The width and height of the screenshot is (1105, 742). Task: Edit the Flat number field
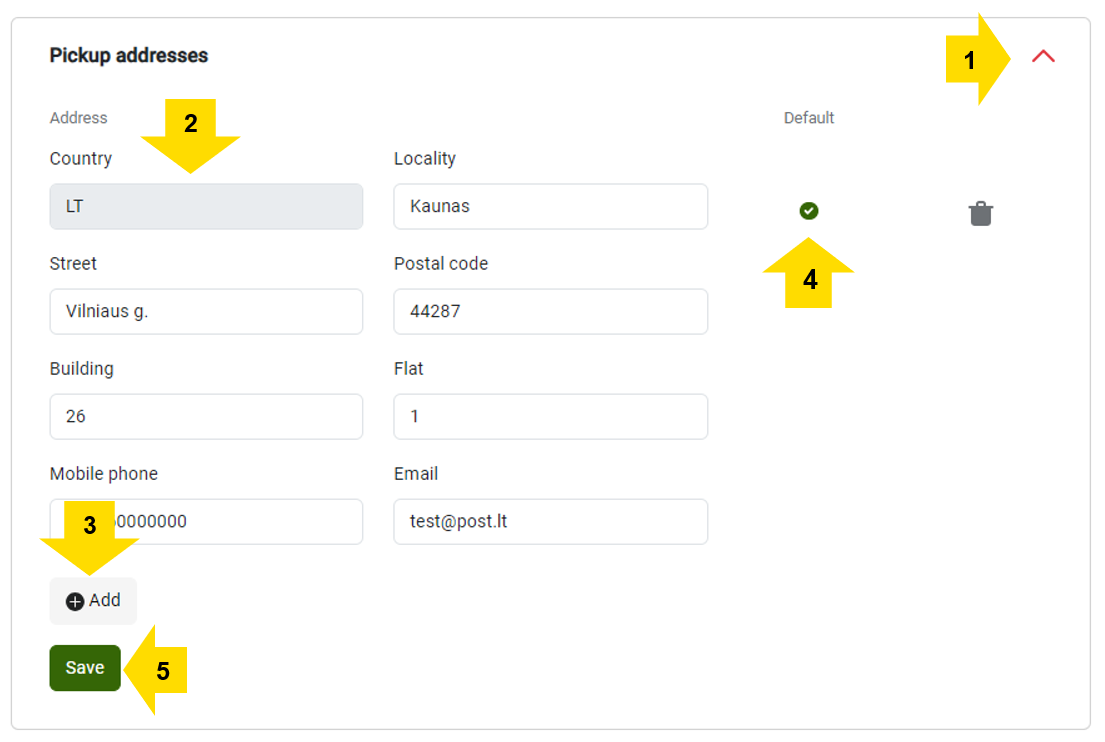click(550, 416)
